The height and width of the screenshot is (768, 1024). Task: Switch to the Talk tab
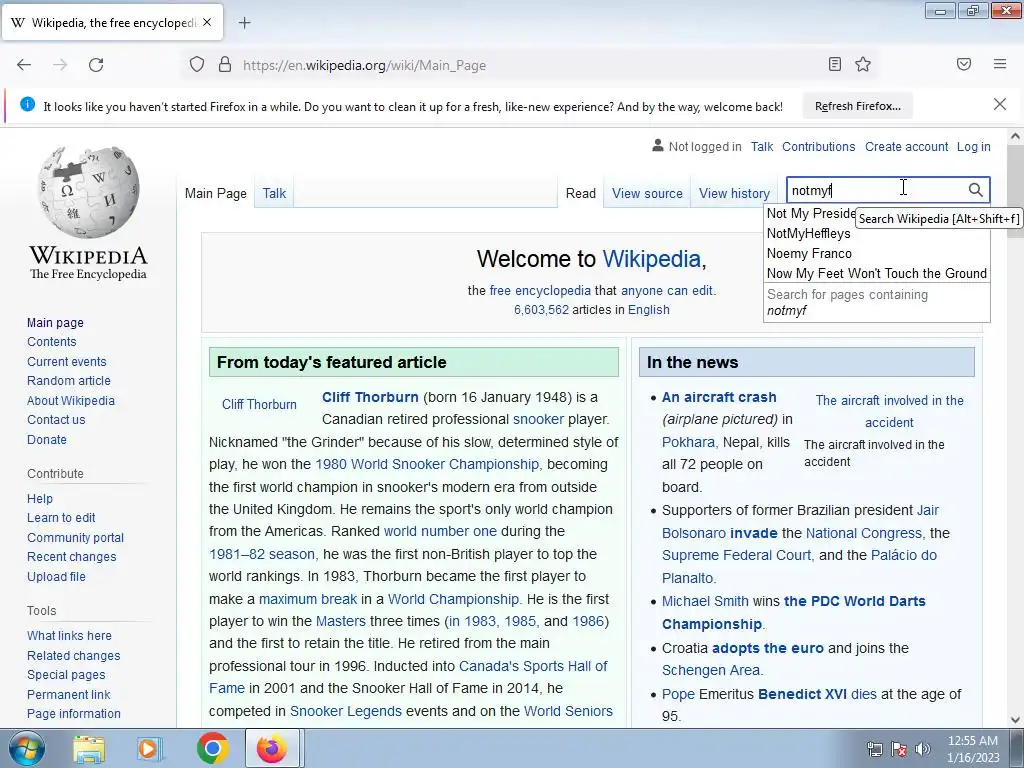(x=274, y=193)
